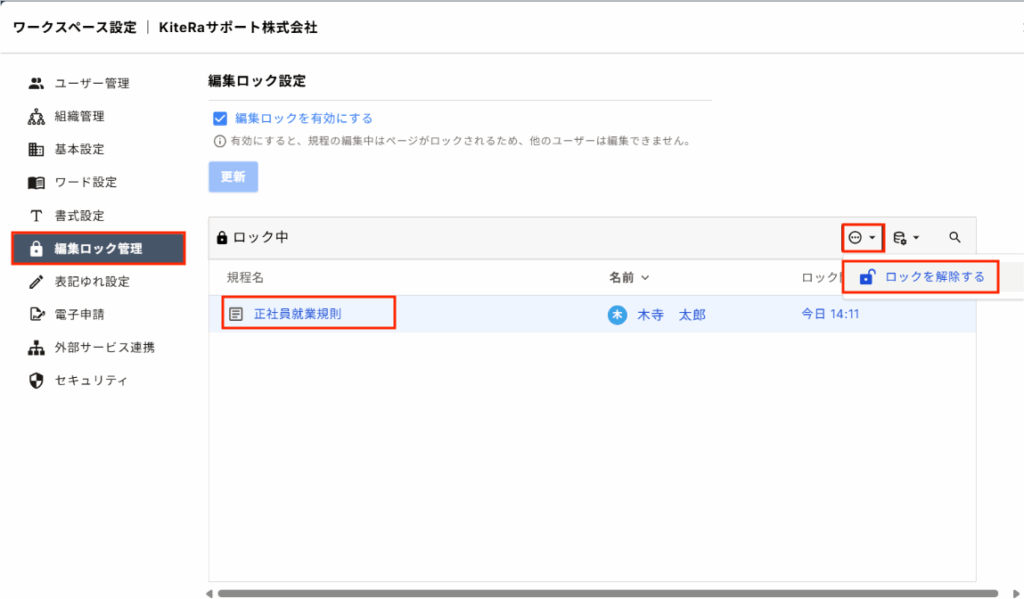1024x599 pixels.
Task: Sort by the 名前 column header
Action: coord(628,277)
